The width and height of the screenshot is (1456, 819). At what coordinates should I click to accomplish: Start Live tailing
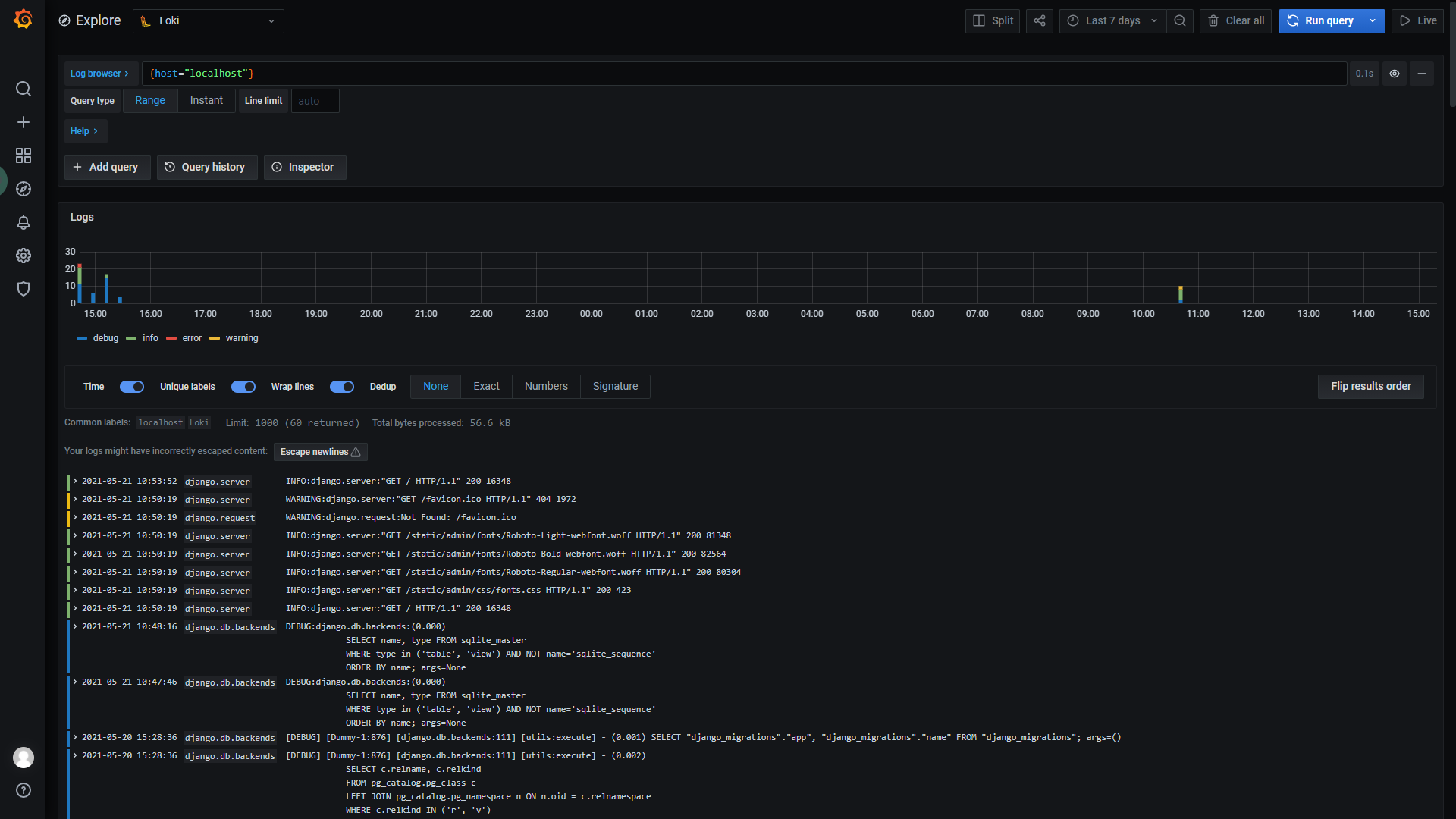(1417, 21)
